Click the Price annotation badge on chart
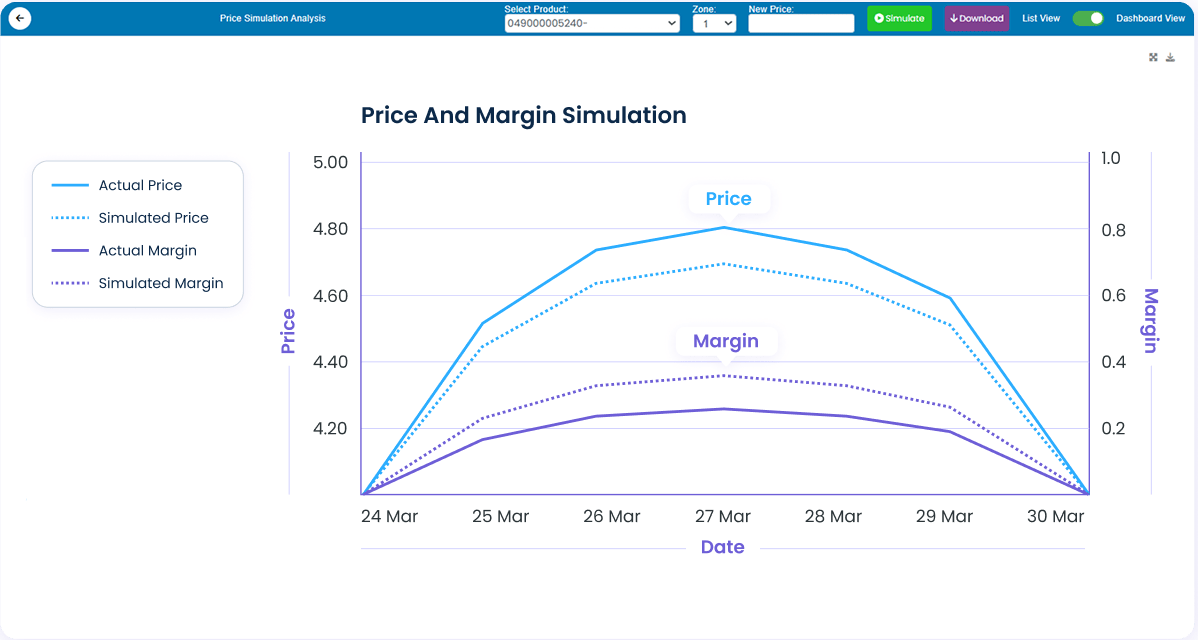This screenshot has height=640, width=1198. tap(728, 198)
